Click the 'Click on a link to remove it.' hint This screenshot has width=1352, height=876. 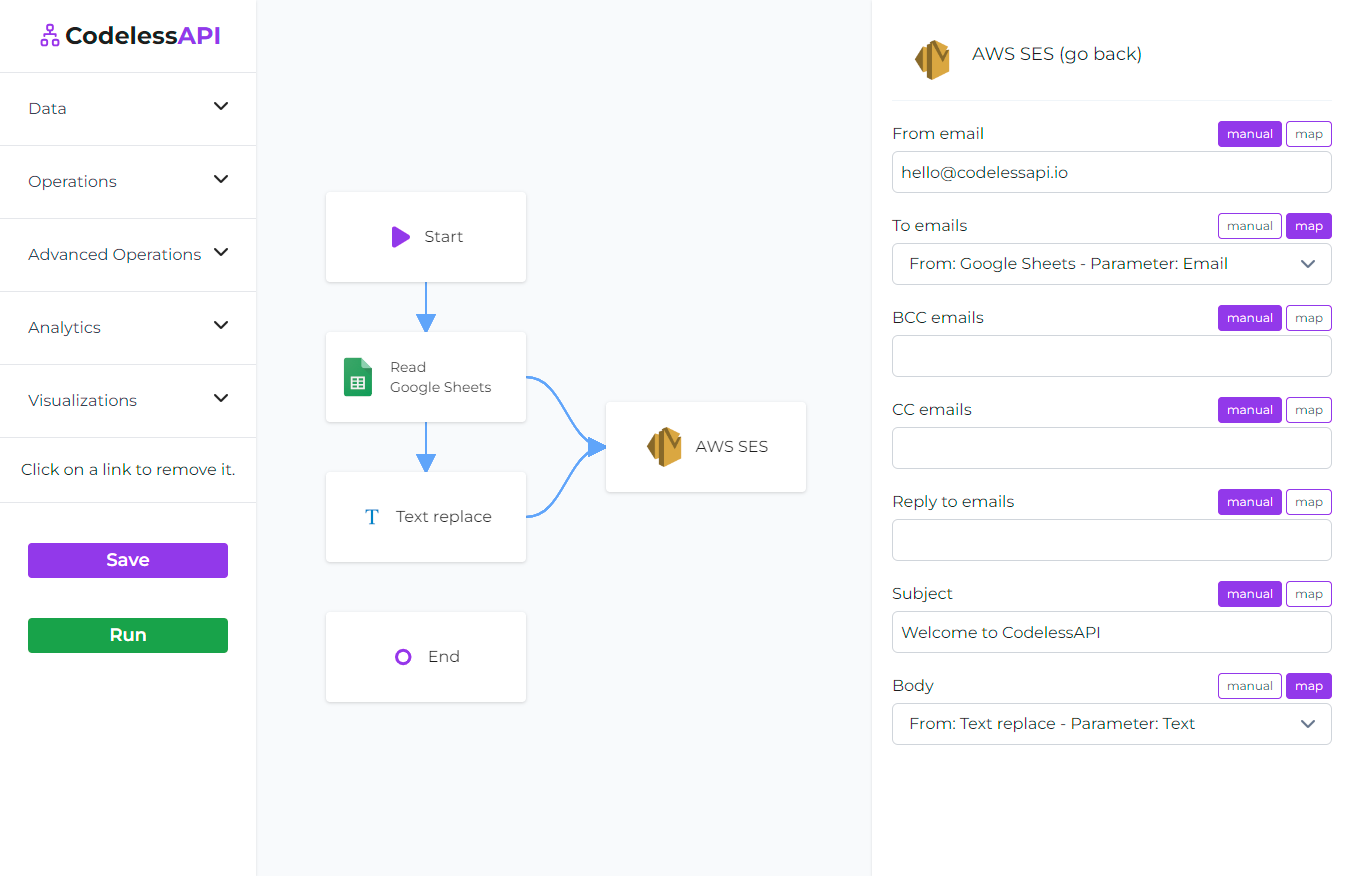click(128, 469)
